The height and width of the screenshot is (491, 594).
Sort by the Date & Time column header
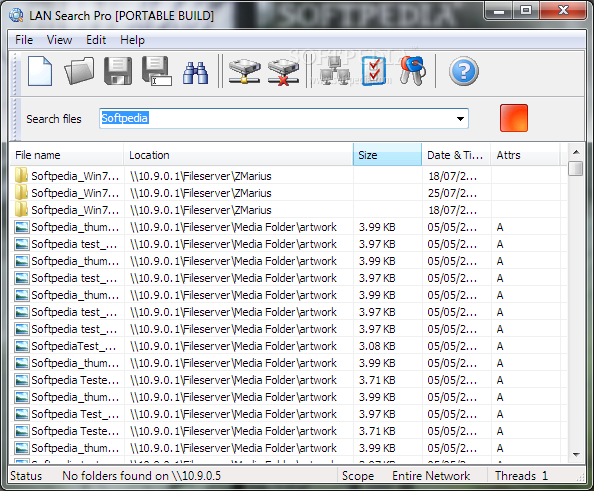coord(456,155)
